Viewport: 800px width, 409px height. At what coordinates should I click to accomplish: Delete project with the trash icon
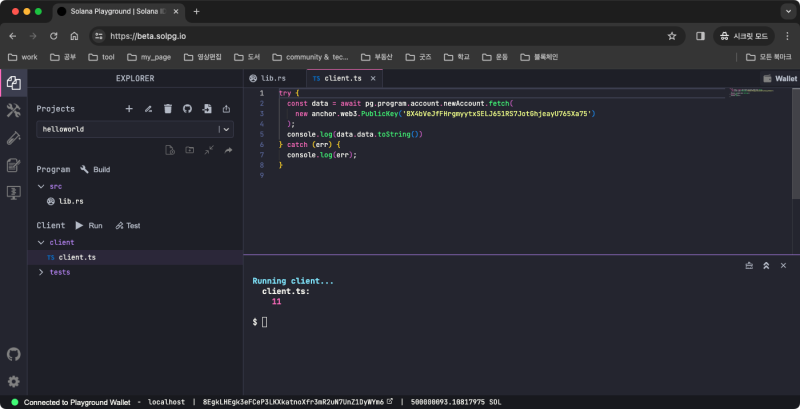(x=168, y=109)
